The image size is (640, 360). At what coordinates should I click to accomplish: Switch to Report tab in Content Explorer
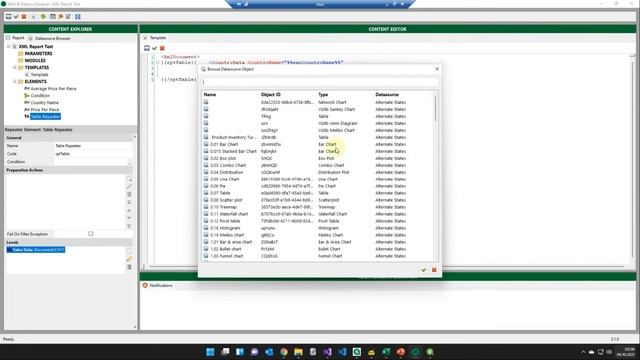click(15, 38)
